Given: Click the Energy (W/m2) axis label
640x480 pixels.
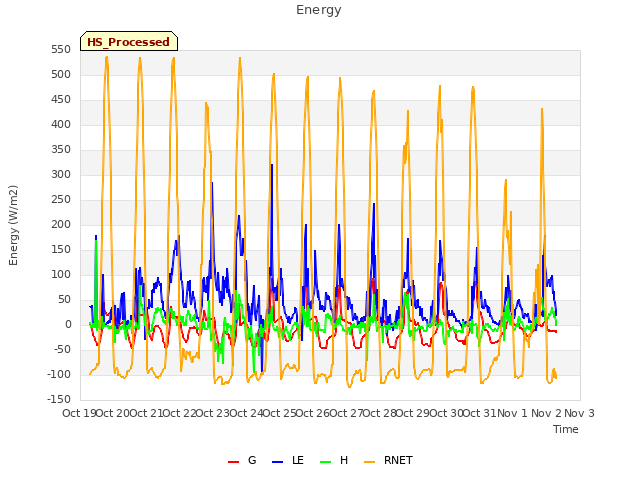Looking at the screenshot, I should (13, 225).
